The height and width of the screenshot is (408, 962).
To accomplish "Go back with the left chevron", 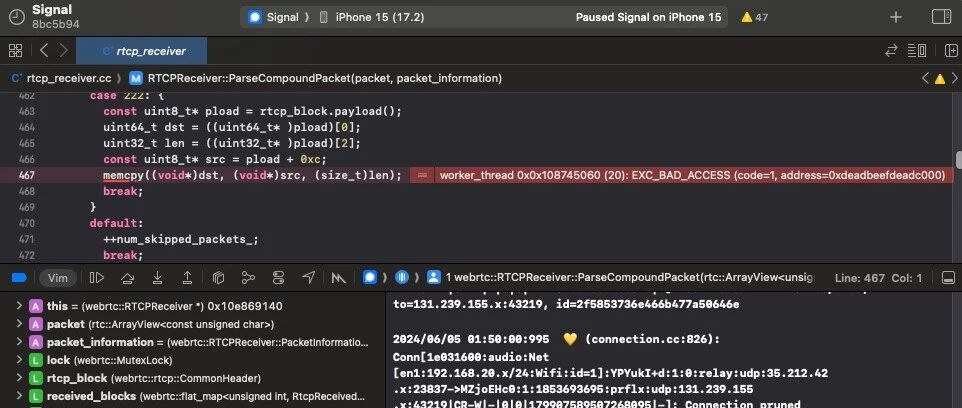I will tap(44, 51).
